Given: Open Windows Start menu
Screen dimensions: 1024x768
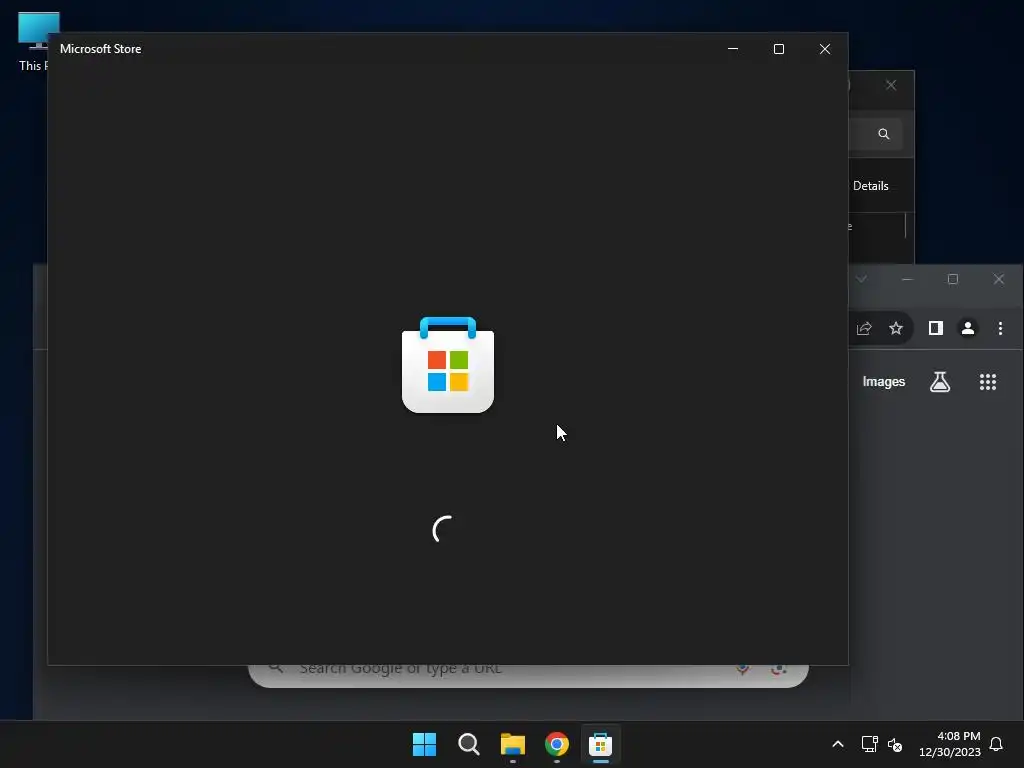Looking at the screenshot, I should [x=424, y=744].
